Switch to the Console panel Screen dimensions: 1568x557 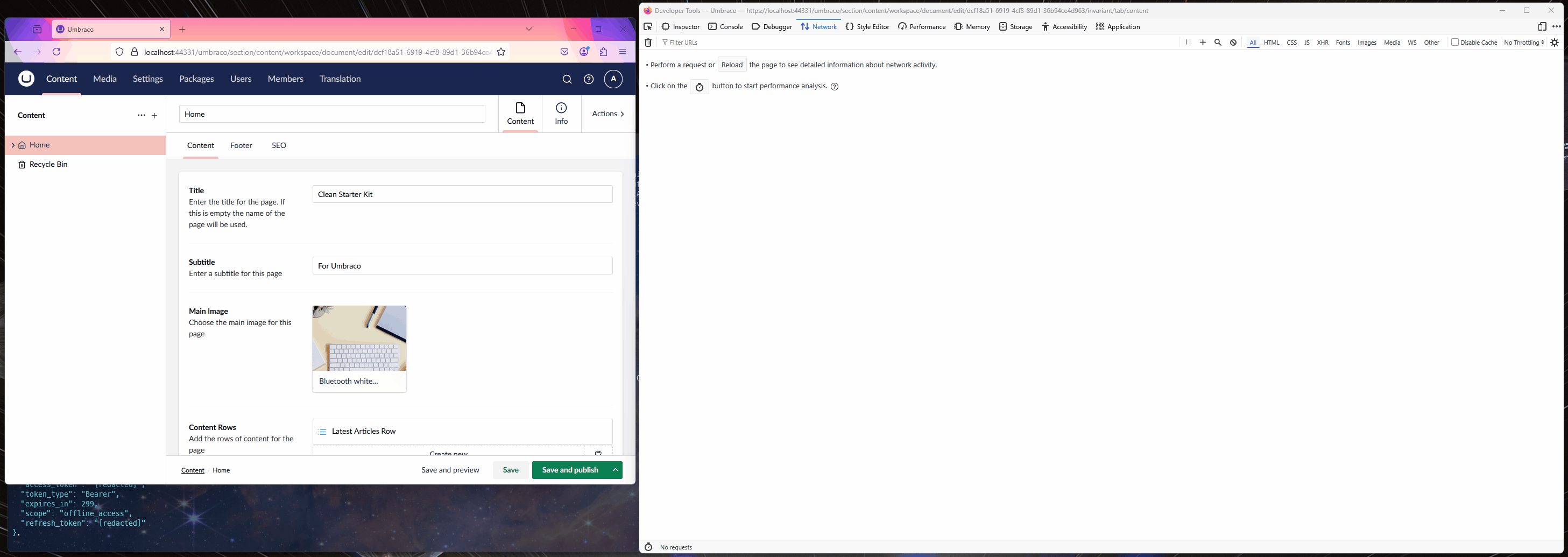tap(725, 27)
